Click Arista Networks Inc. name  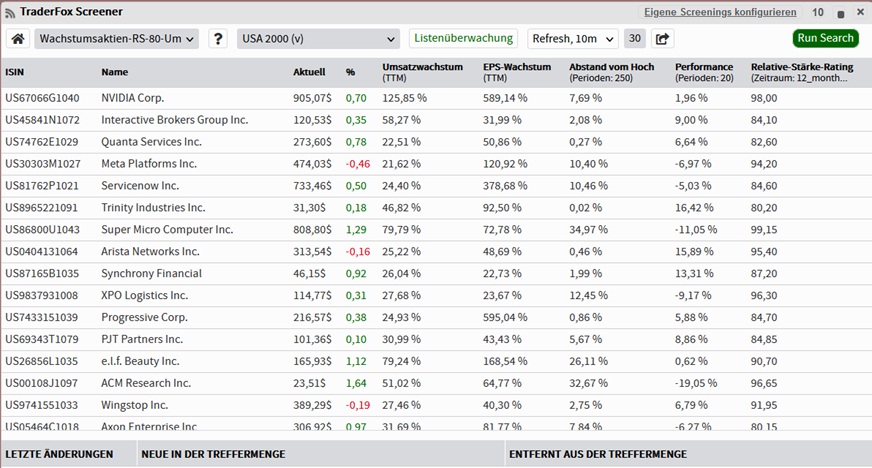[150, 252]
